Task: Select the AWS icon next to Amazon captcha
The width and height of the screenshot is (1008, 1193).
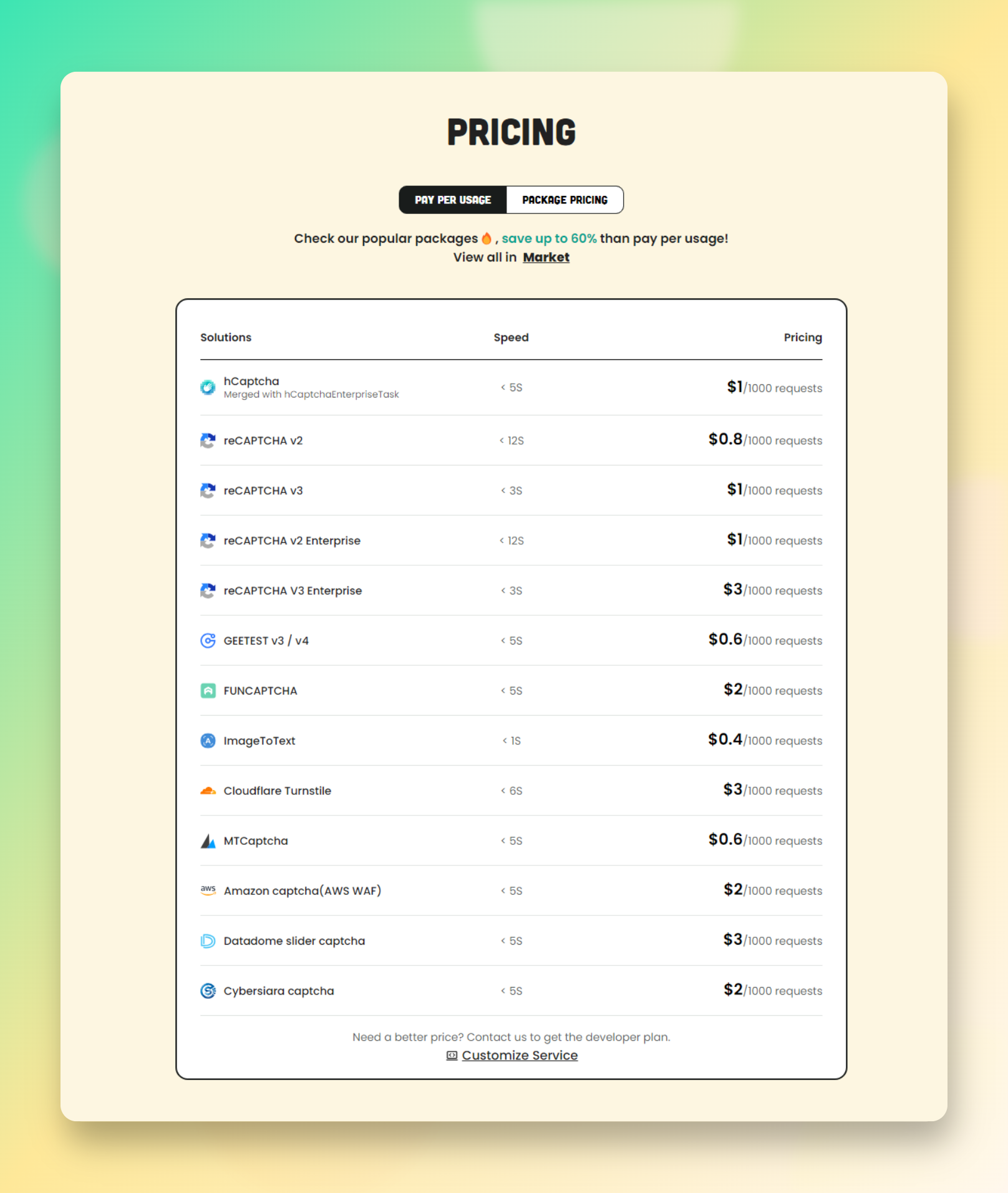Action: tap(208, 890)
